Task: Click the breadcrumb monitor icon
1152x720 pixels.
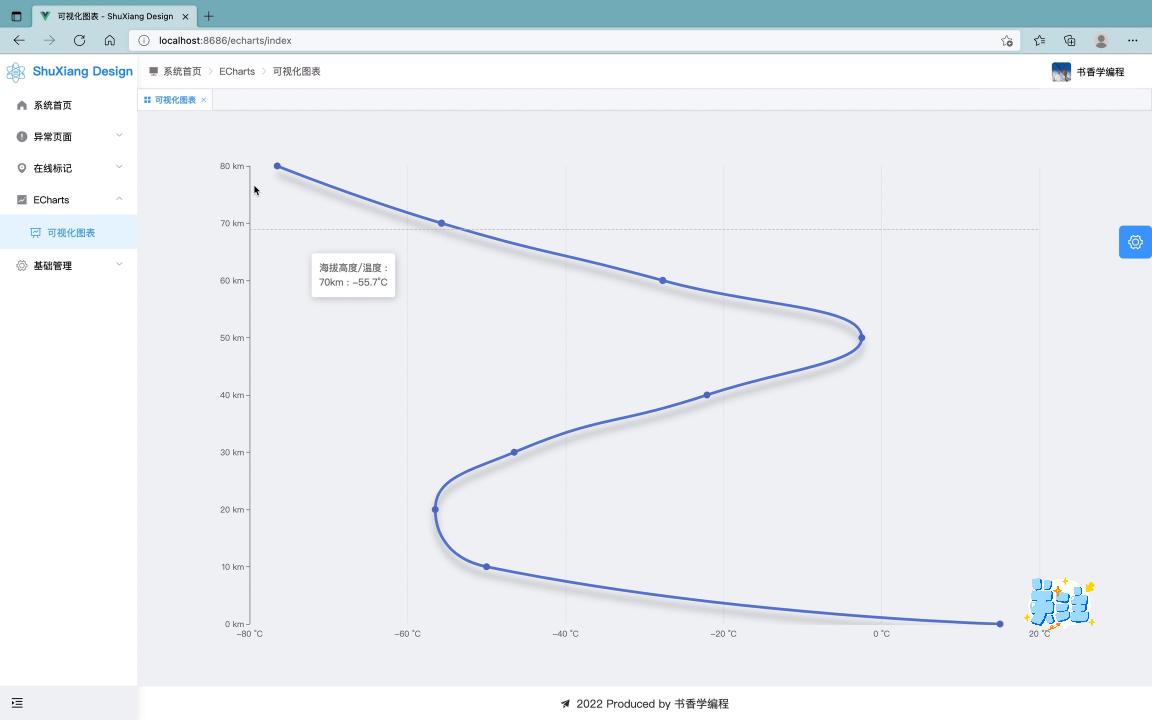Action: 154,71
